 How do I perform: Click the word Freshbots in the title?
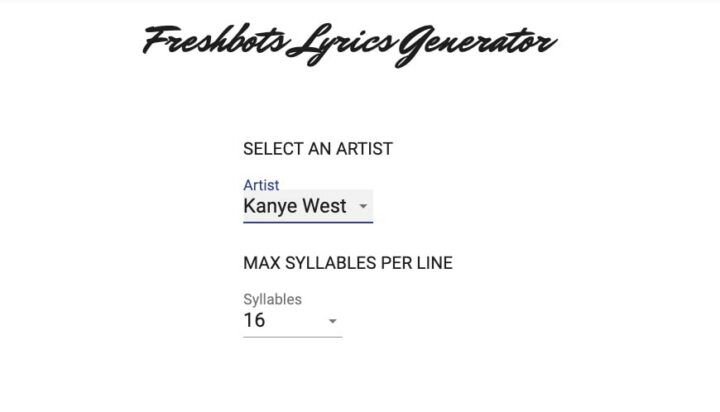pos(213,43)
